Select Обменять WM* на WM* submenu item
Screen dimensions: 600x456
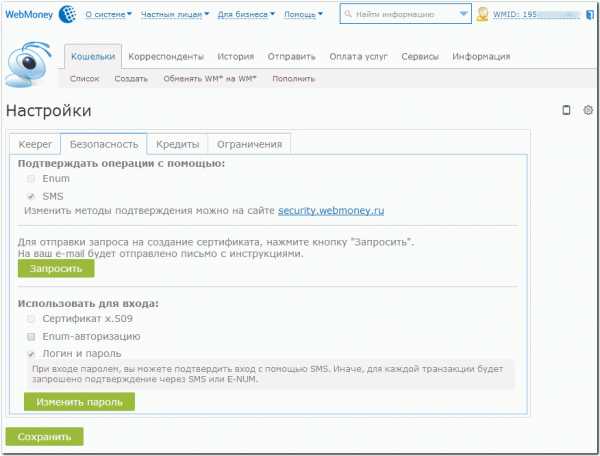[210, 79]
